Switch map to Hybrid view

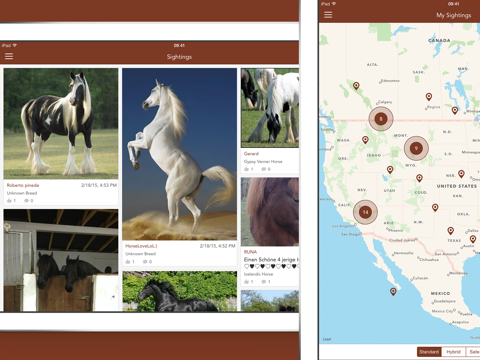453,352
